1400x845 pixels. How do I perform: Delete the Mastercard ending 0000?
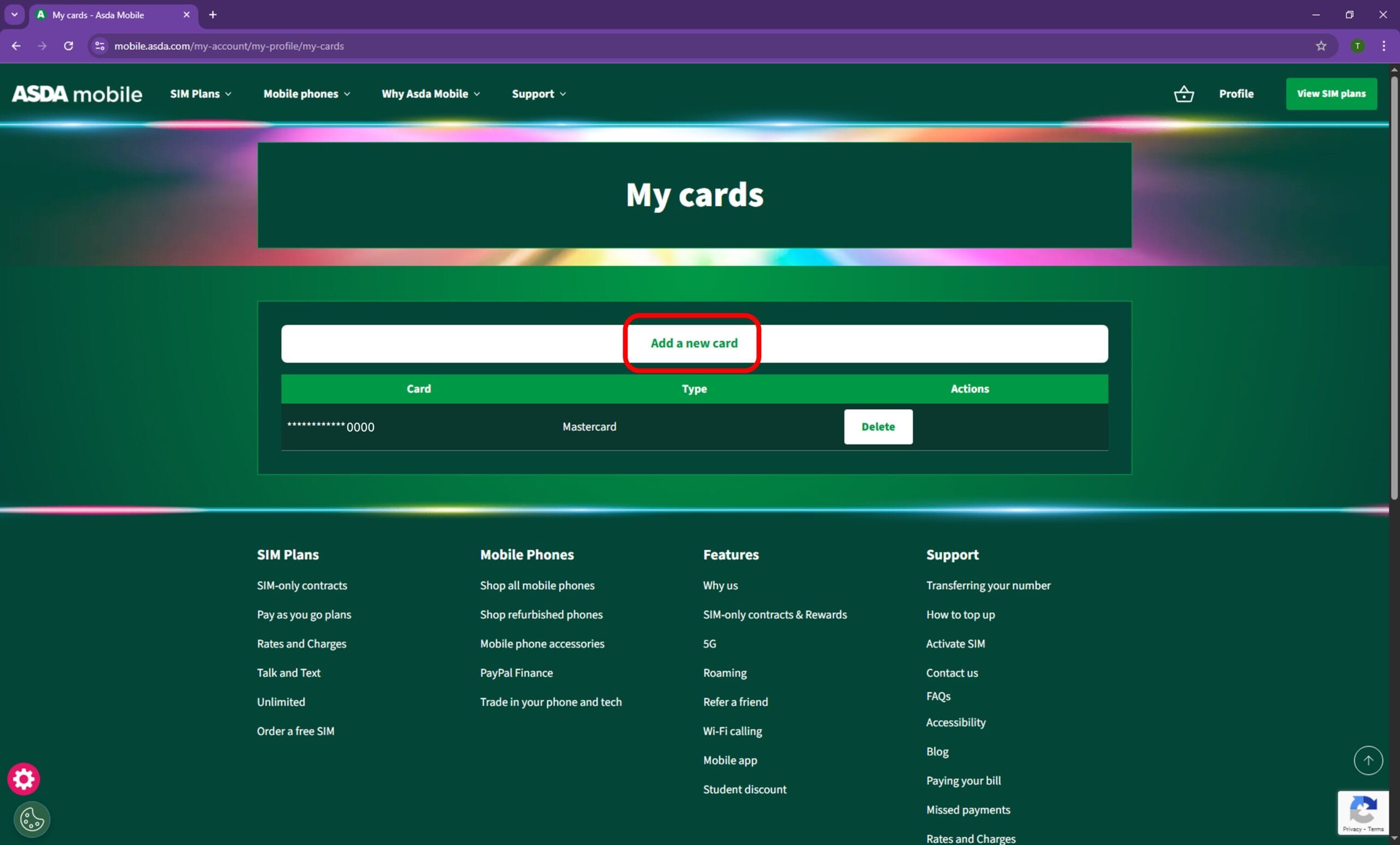click(x=878, y=426)
